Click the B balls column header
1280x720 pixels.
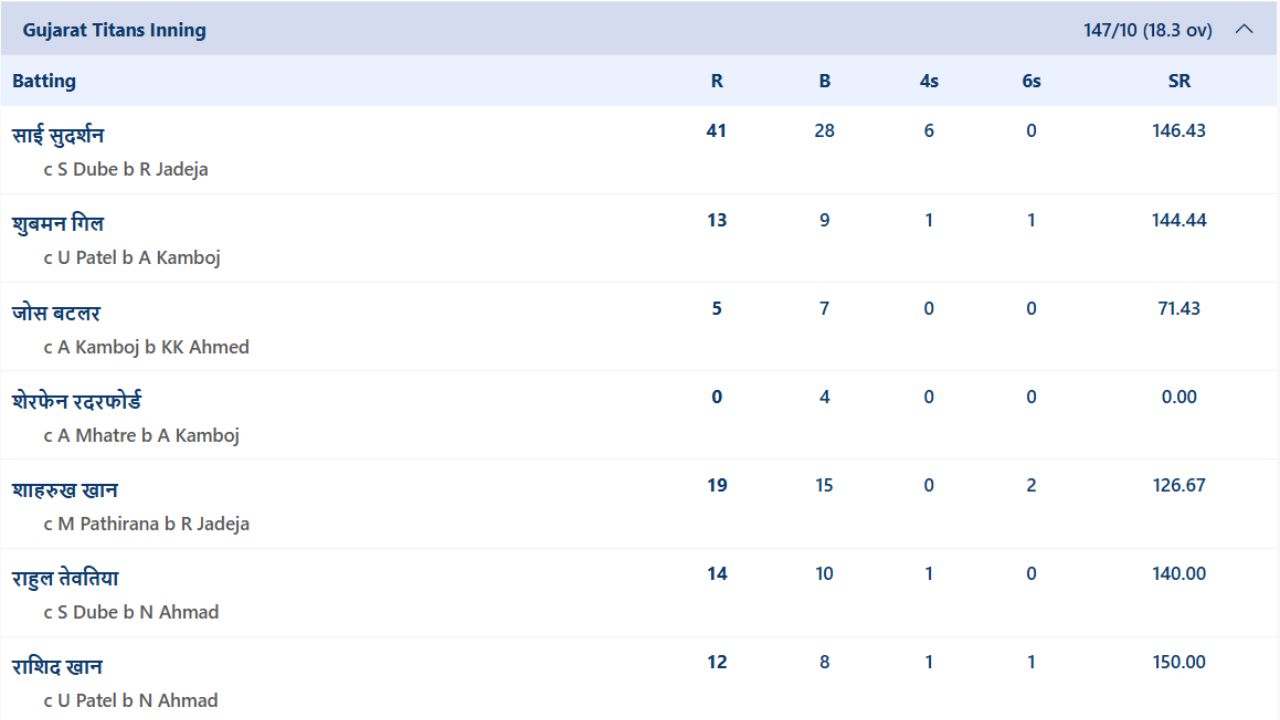tap(825, 81)
